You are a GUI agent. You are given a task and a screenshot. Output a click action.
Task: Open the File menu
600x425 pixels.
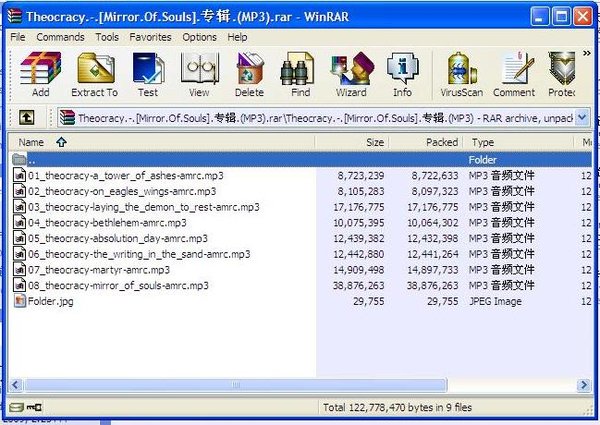coord(18,37)
